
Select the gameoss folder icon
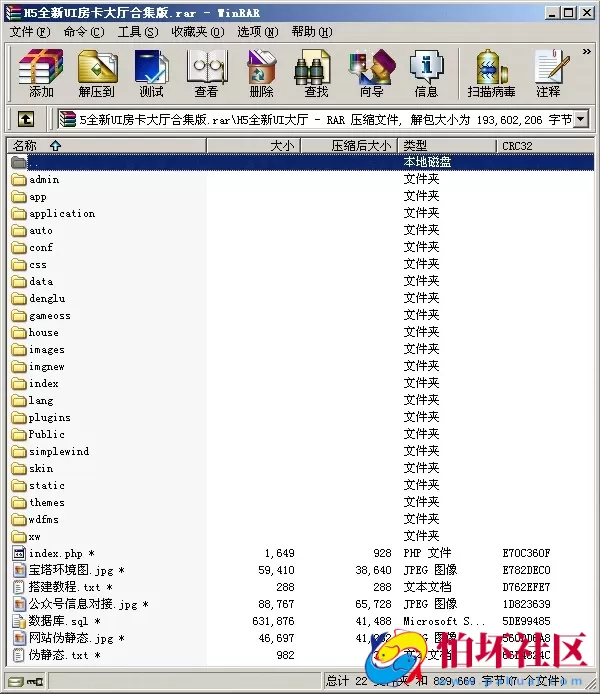pos(19,316)
